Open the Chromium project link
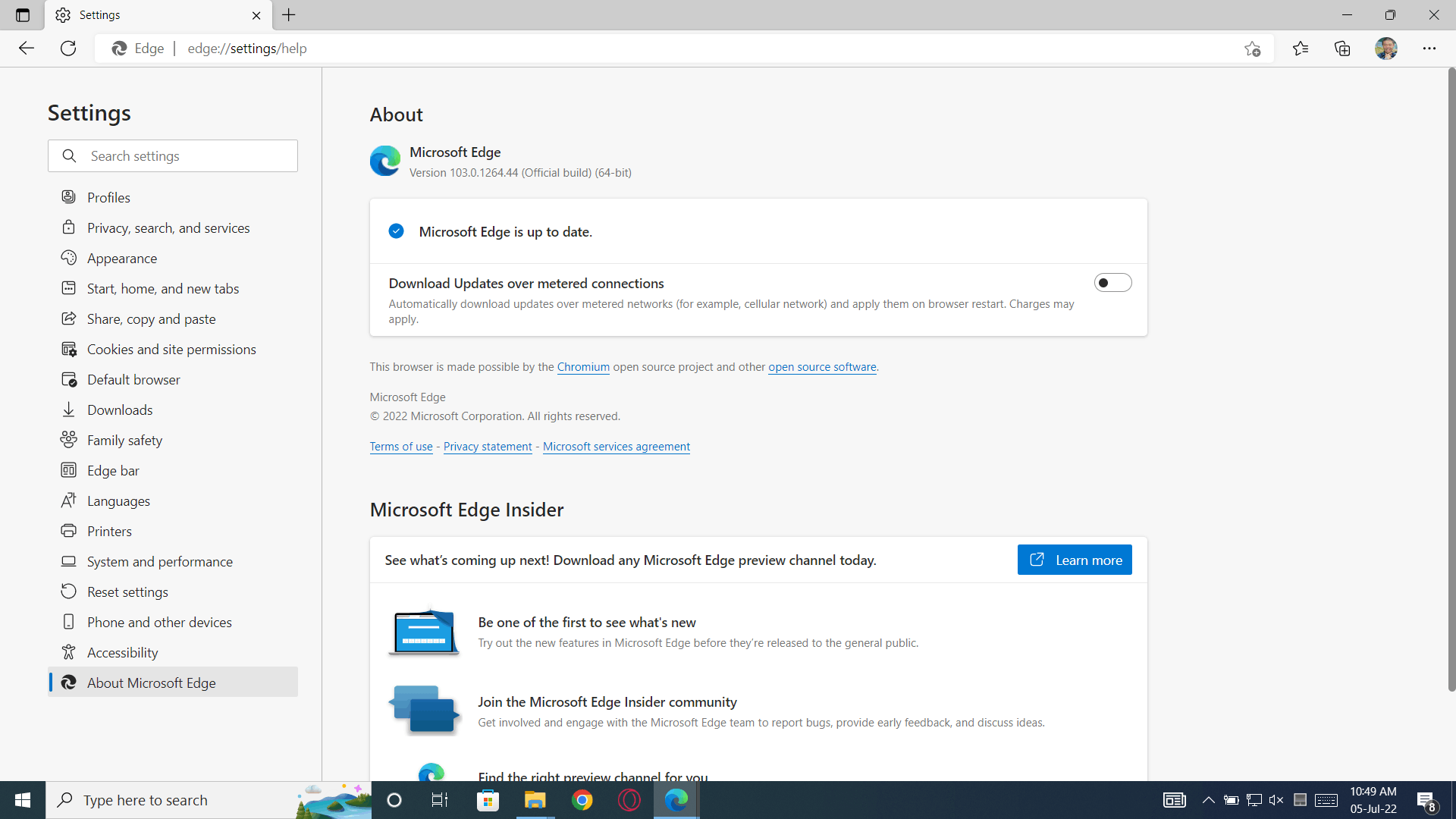Image resolution: width=1456 pixels, height=819 pixels. (583, 367)
